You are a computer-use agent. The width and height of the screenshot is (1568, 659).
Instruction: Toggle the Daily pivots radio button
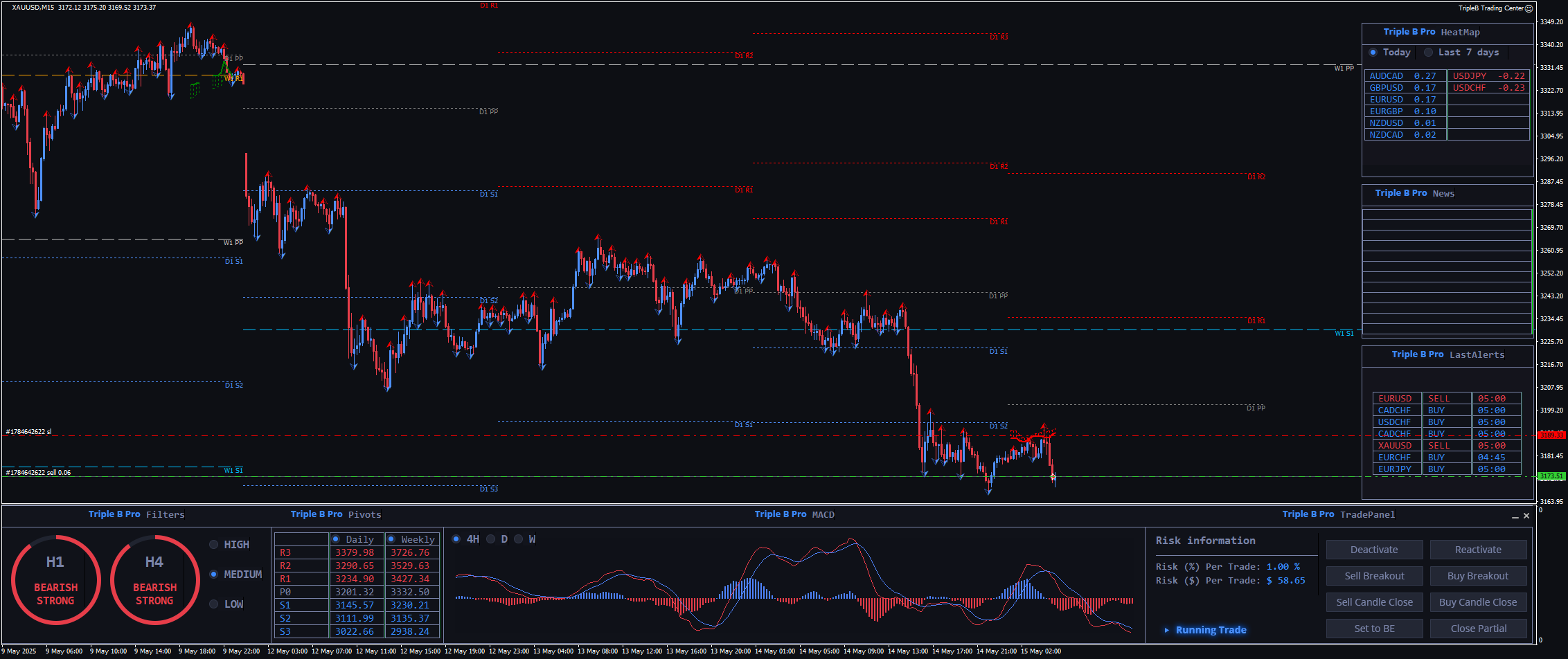[336, 539]
